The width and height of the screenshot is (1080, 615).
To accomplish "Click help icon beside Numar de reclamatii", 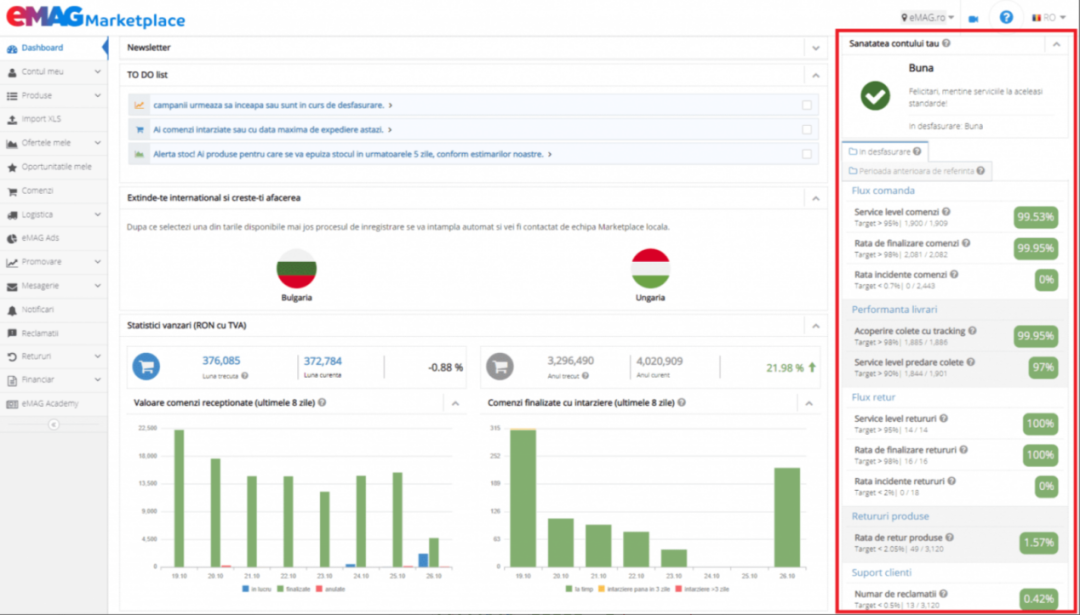I will (942, 593).
